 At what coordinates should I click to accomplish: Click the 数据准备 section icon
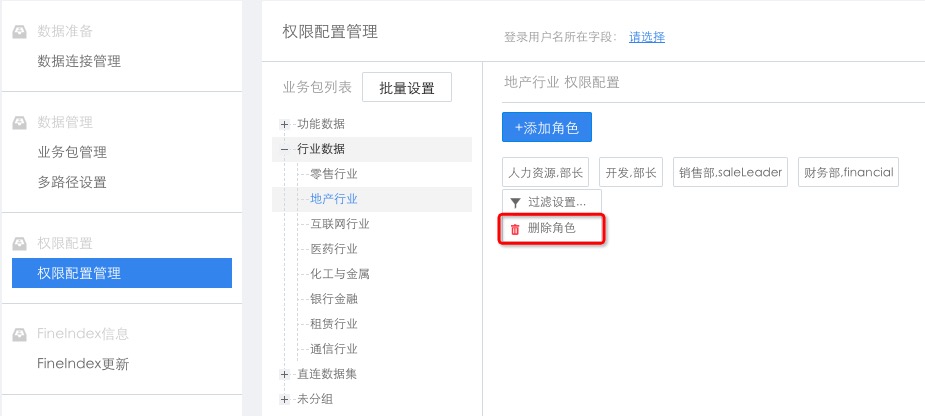click(x=19, y=32)
